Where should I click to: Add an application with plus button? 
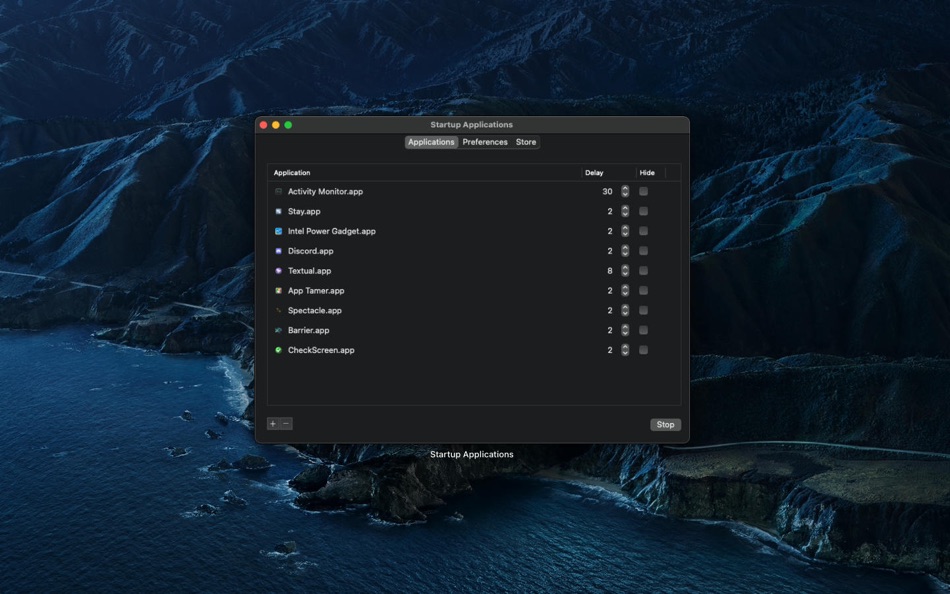[x=273, y=424]
